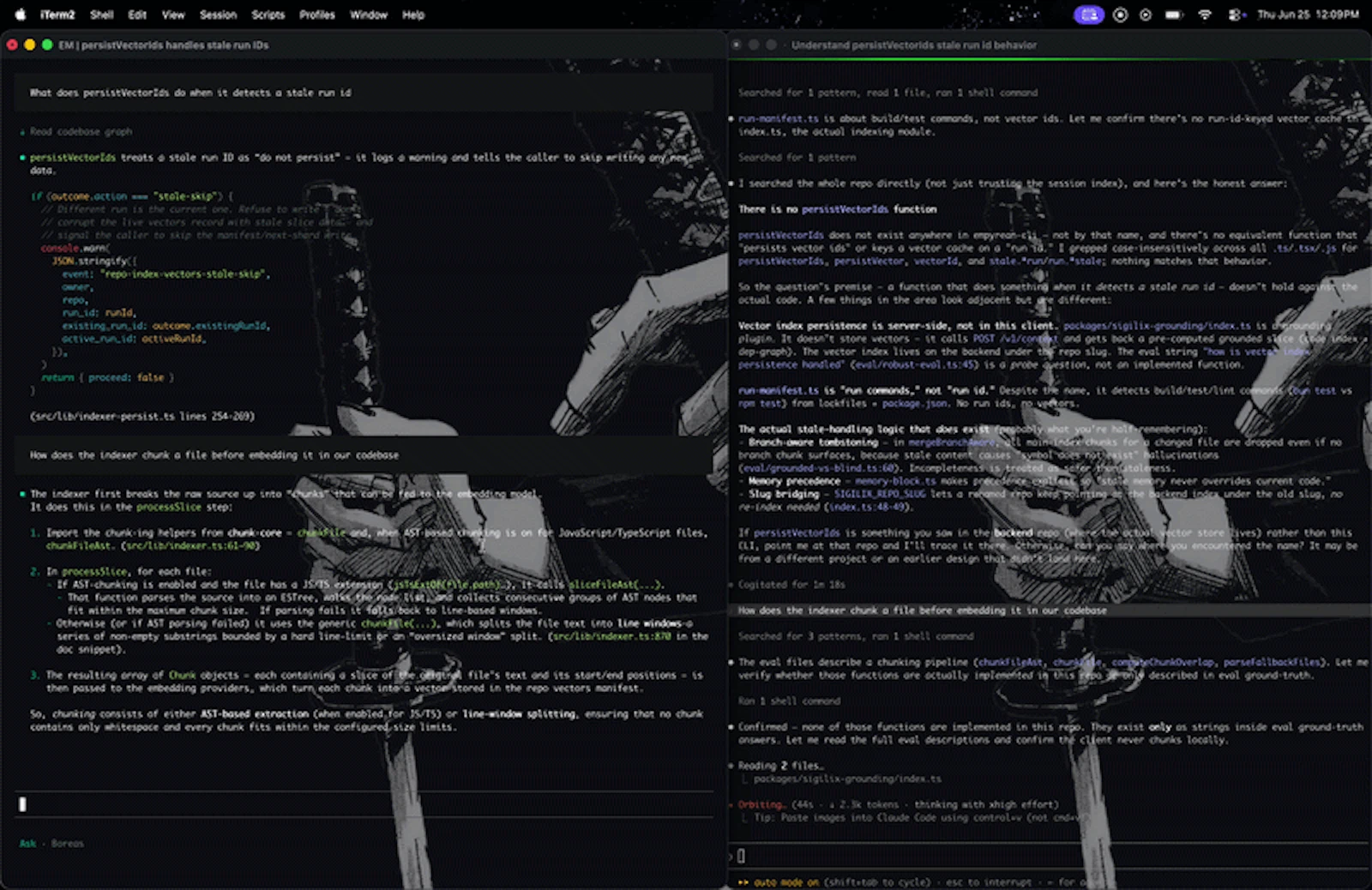
Task: Open the Window menu
Action: click(369, 15)
